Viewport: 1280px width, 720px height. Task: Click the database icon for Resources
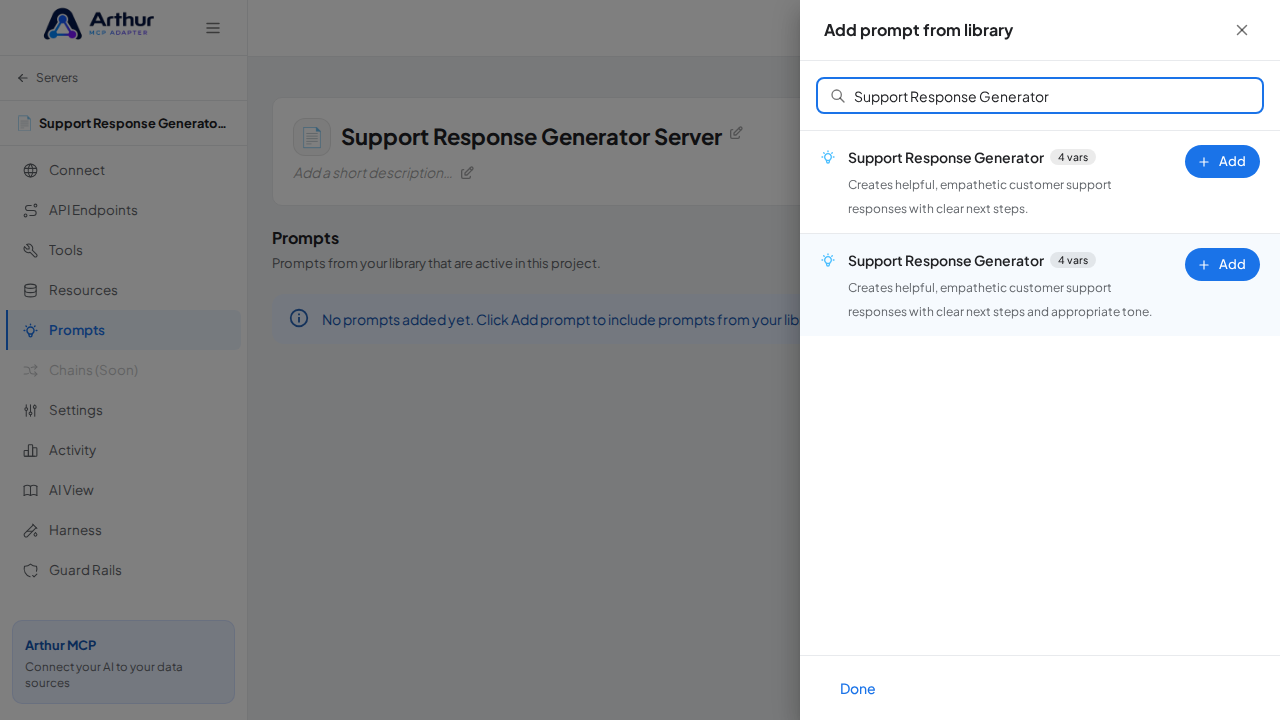pos(31,290)
